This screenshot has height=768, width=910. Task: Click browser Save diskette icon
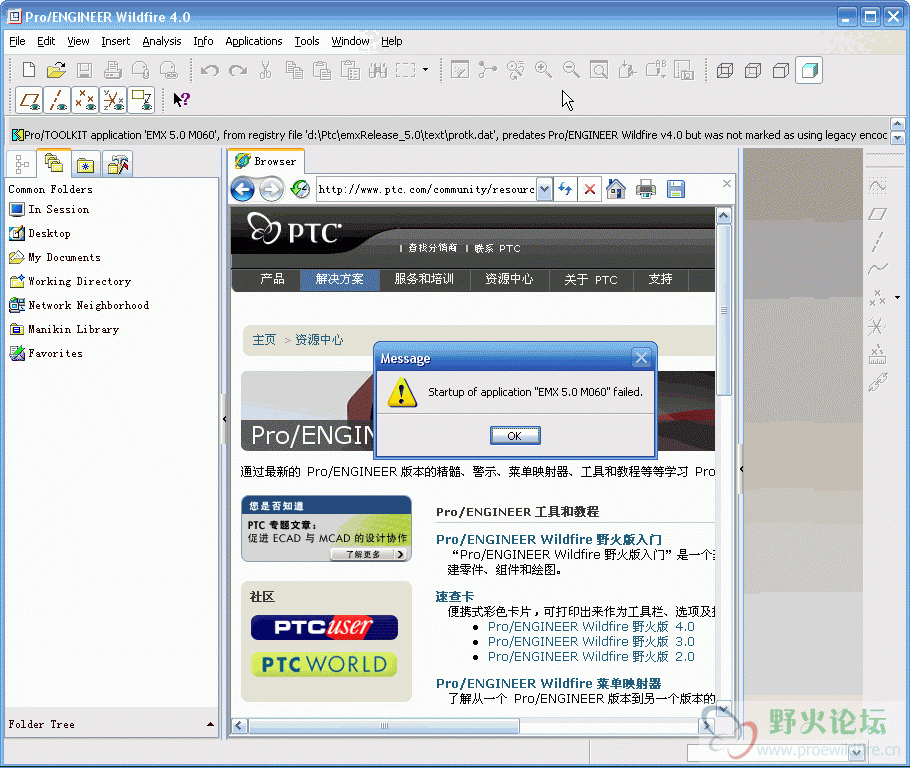pyautogui.click(x=676, y=189)
